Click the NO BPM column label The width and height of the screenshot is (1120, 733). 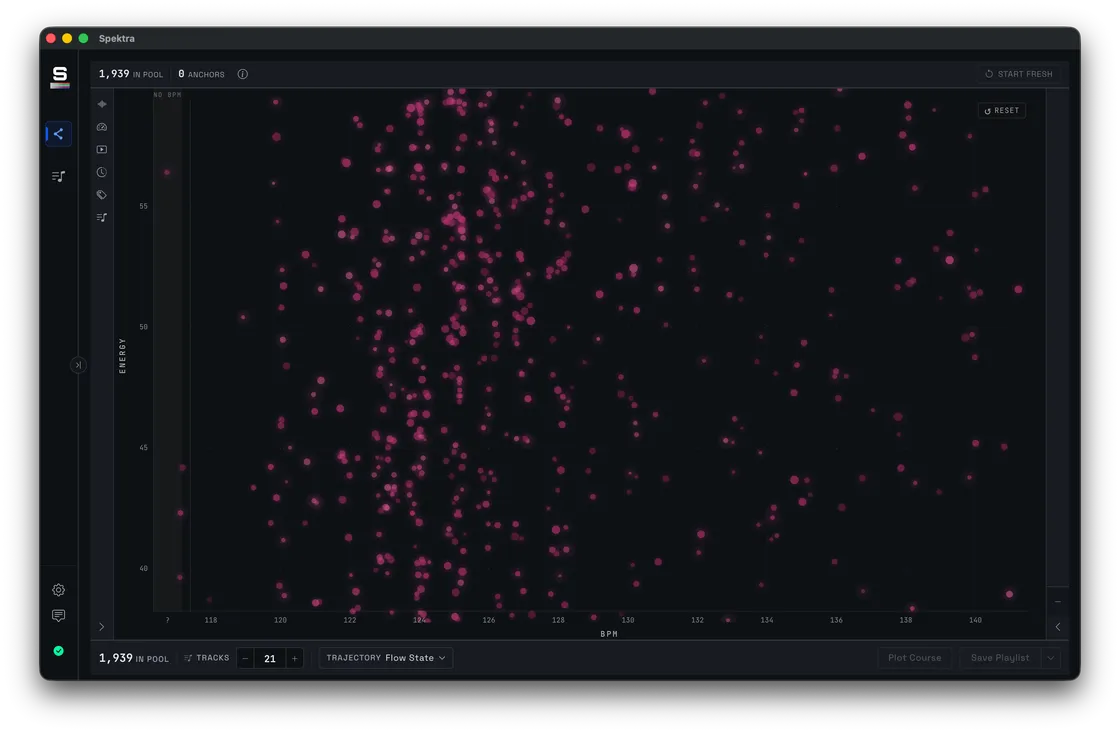coord(168,94)
